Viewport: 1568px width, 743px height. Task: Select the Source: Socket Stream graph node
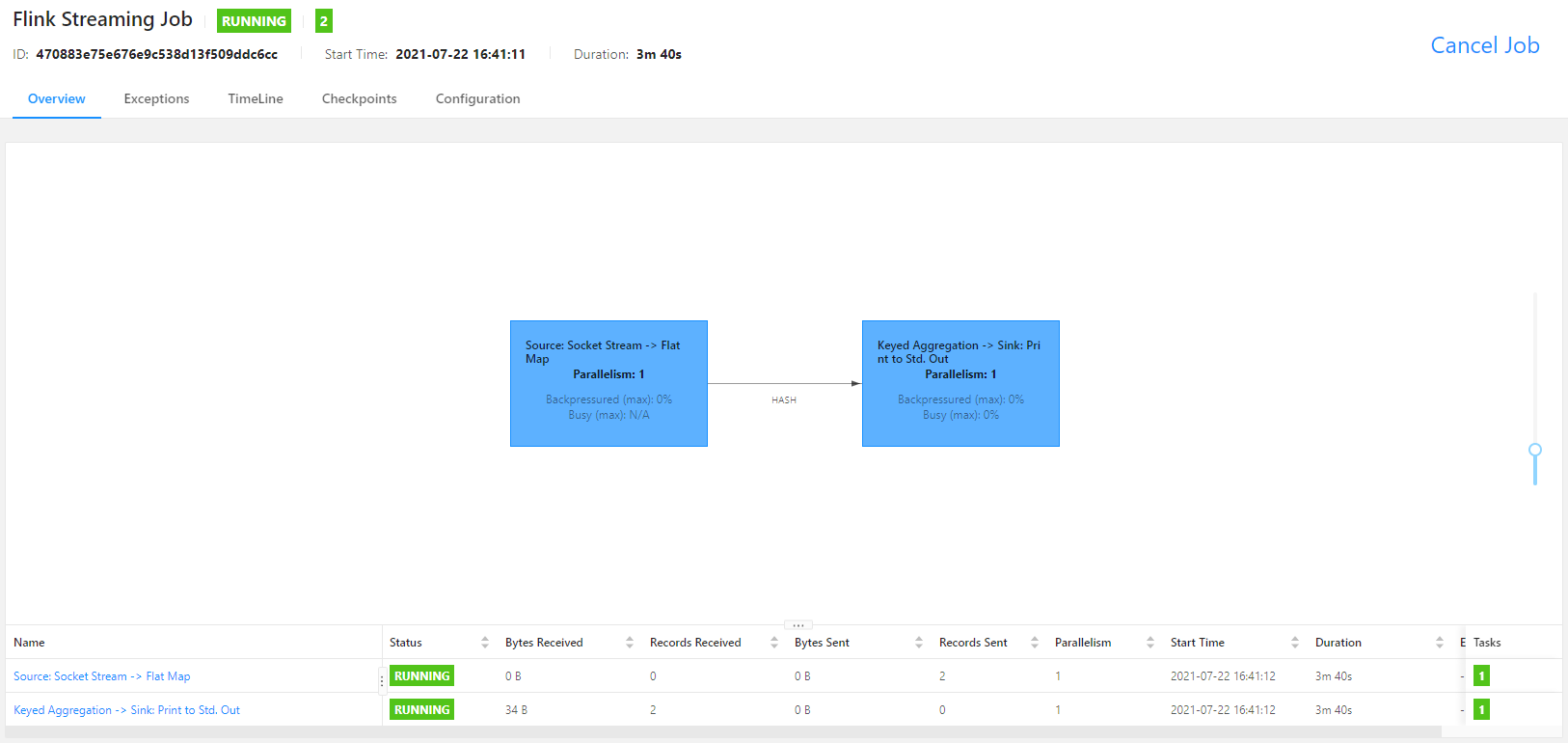[608, 383]
